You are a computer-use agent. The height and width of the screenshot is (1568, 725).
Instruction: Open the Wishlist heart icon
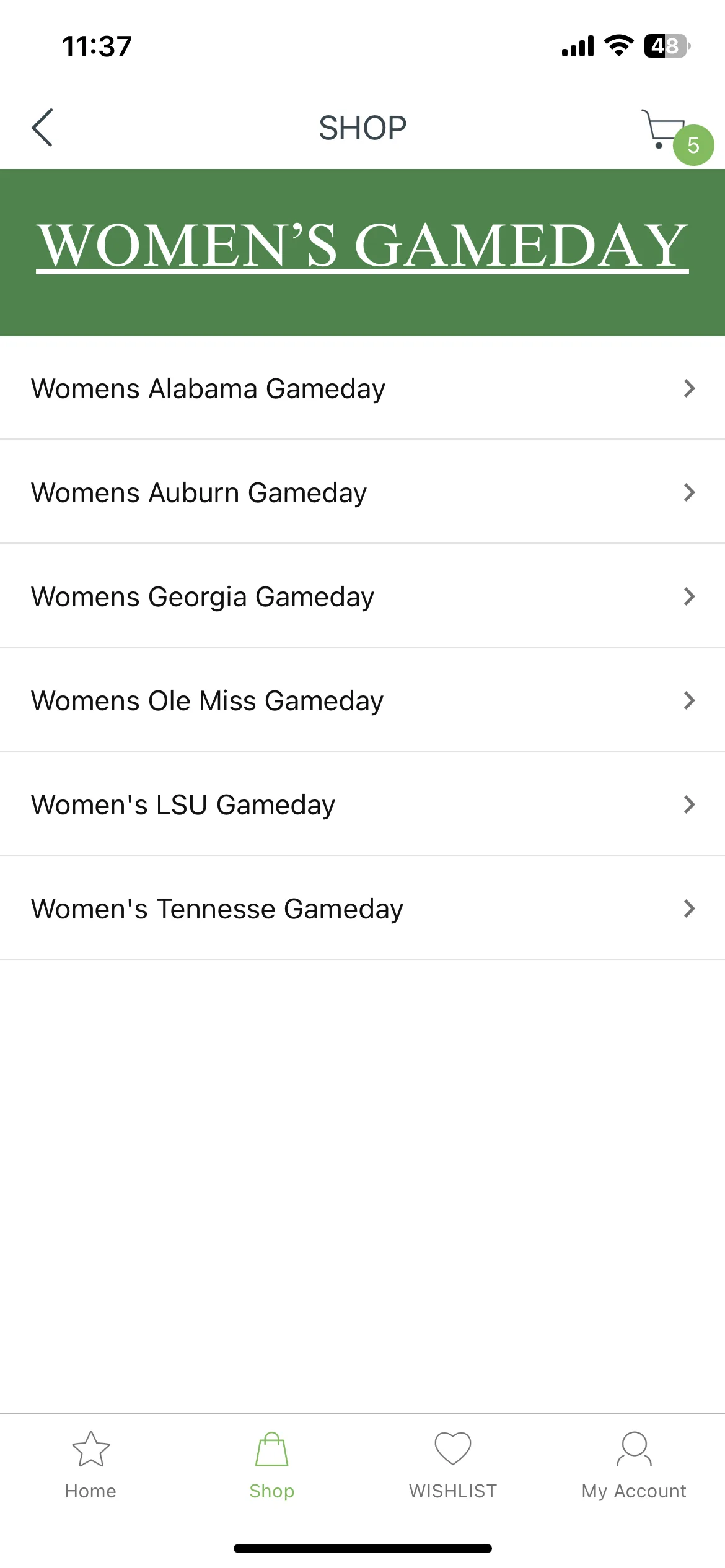point(453,1449)
